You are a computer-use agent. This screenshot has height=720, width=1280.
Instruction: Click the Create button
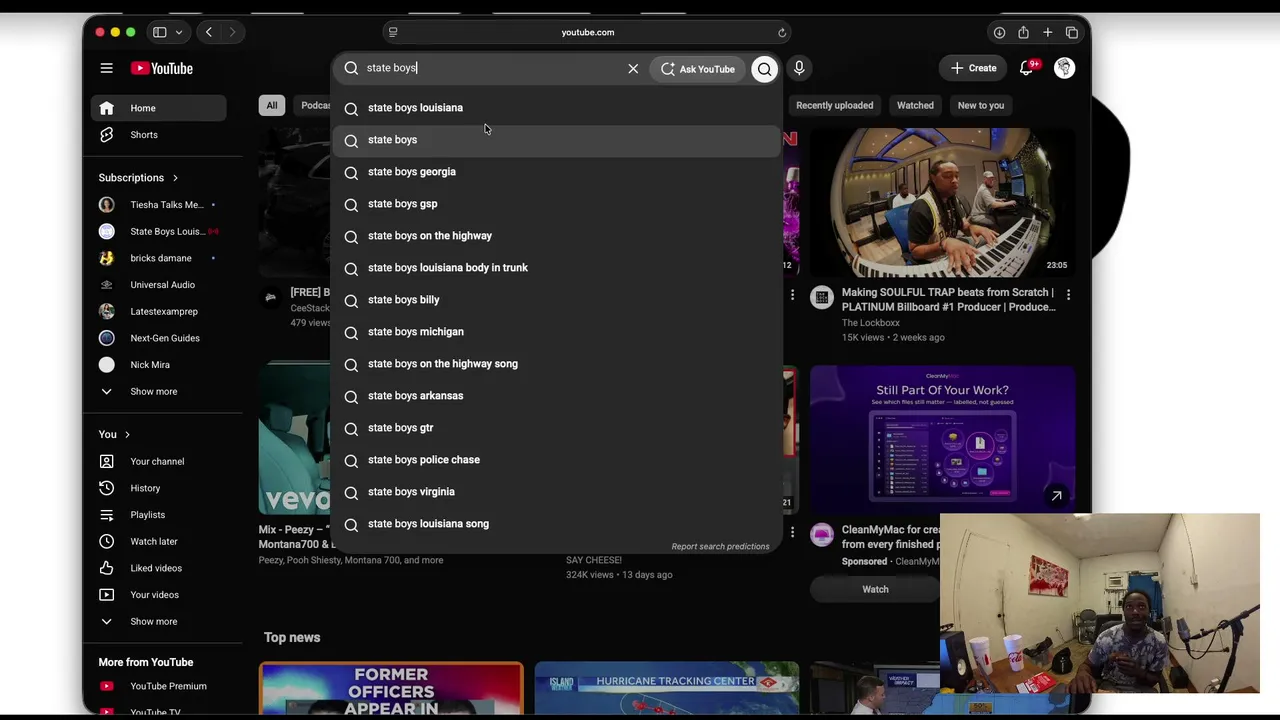click(973, 68)
